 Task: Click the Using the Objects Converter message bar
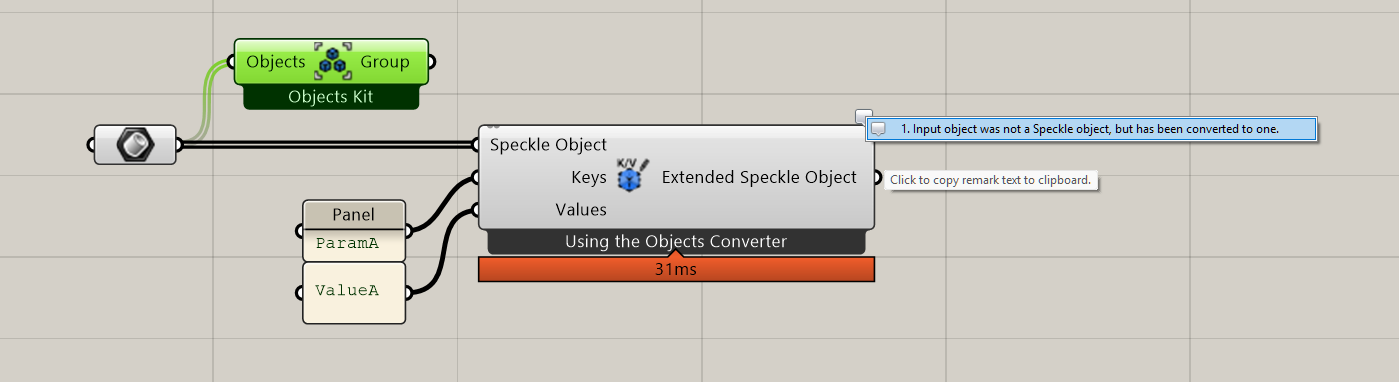pyautogui.click(x=676, y=241)
